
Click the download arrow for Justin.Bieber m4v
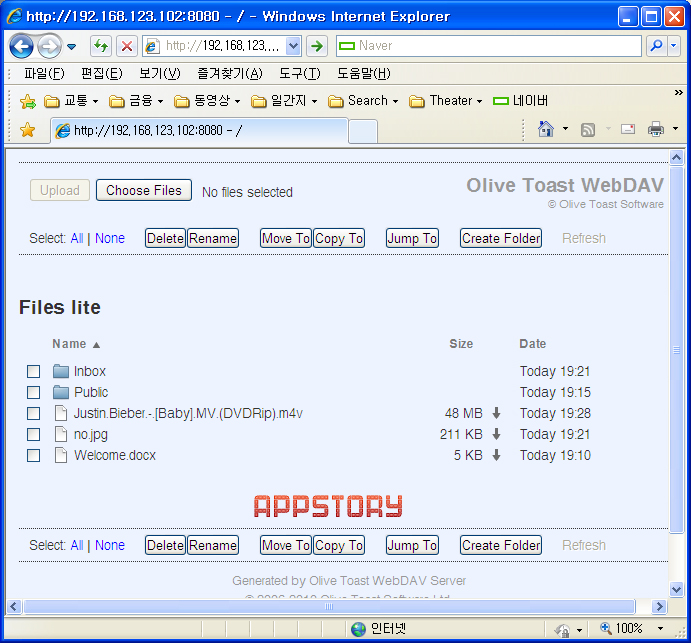click(496, 413)
